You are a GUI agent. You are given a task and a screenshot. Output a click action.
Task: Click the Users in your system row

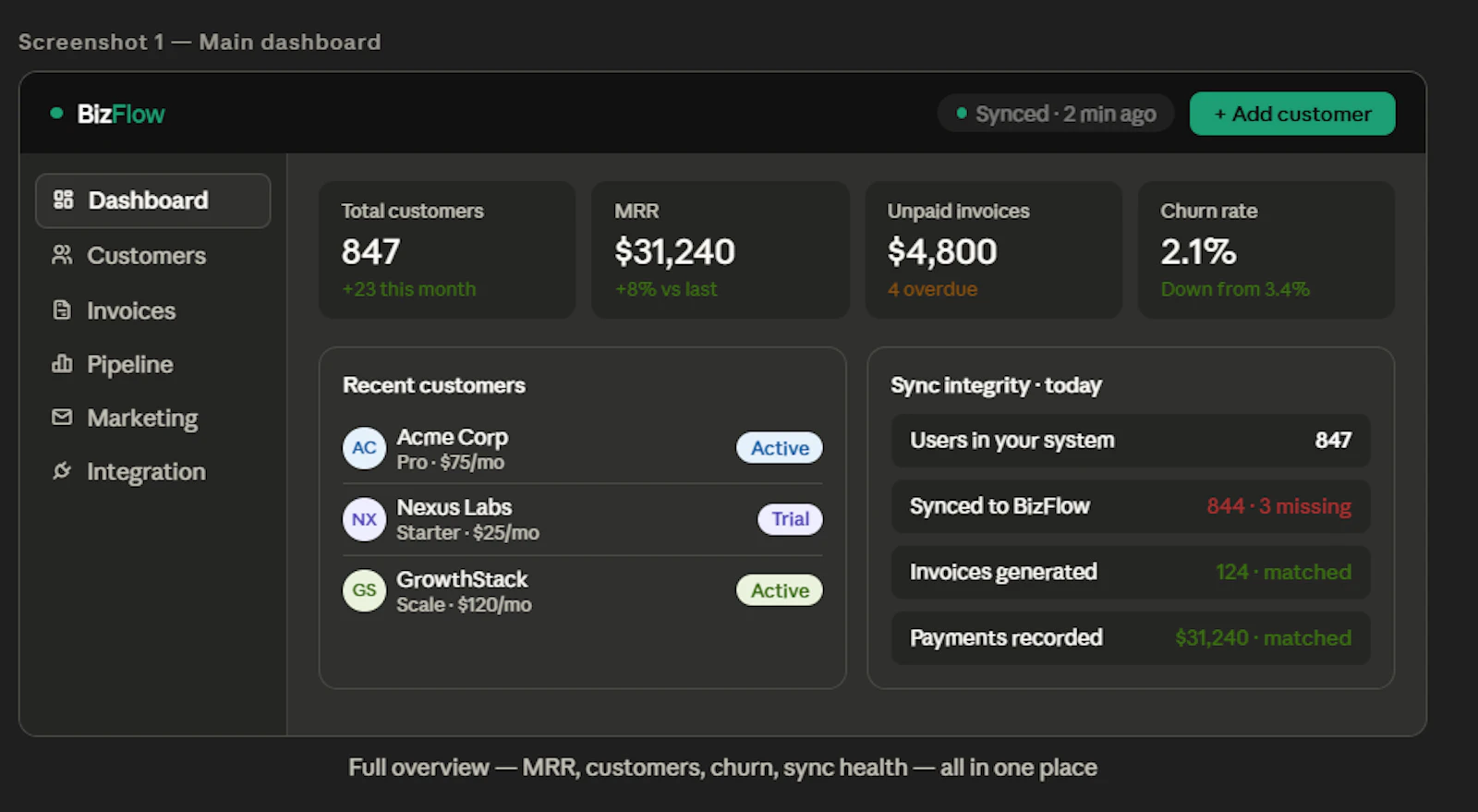(1131, 441)
